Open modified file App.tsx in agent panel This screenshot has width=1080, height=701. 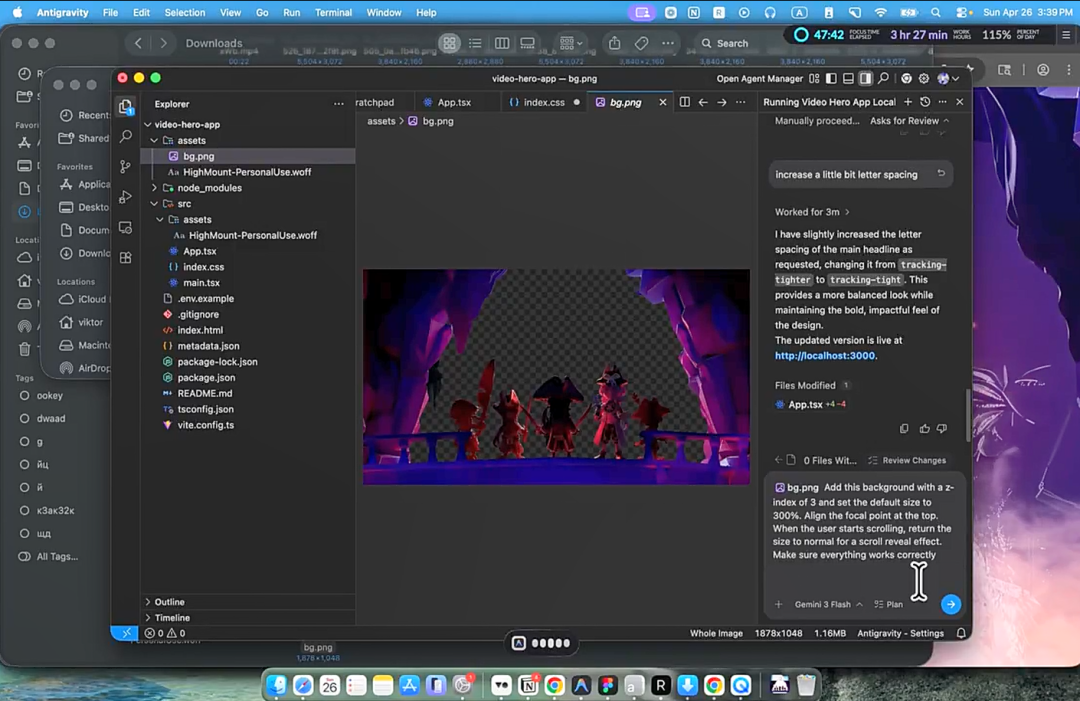[x=804, y=404]
